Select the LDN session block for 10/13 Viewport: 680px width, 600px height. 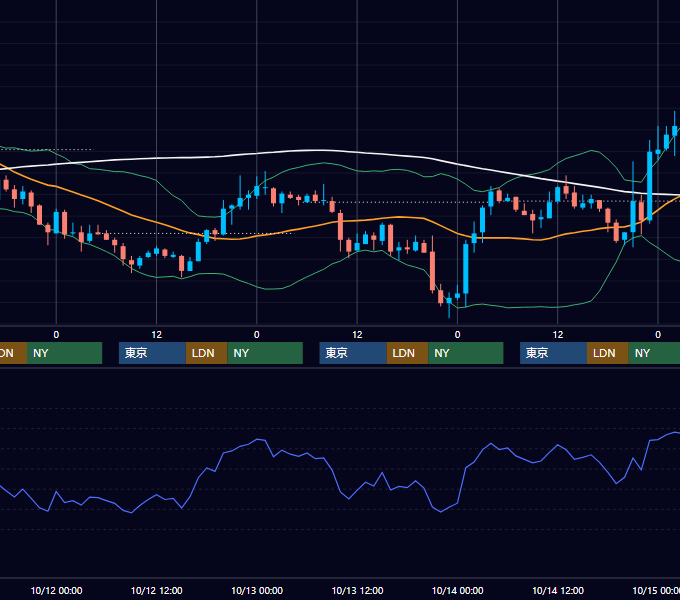[x=407, y=353]
